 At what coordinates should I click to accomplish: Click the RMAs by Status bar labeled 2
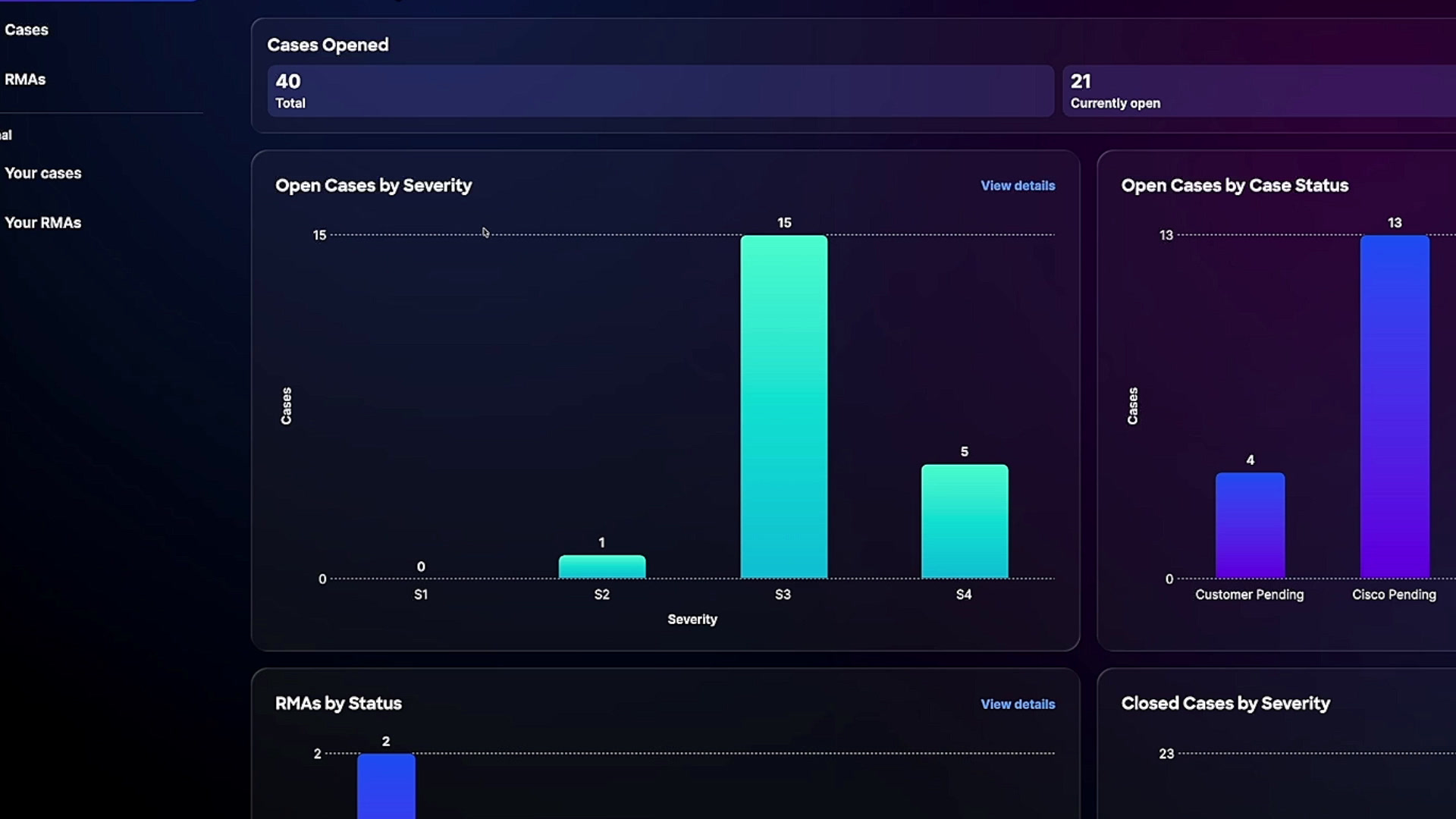pos(386,786)
